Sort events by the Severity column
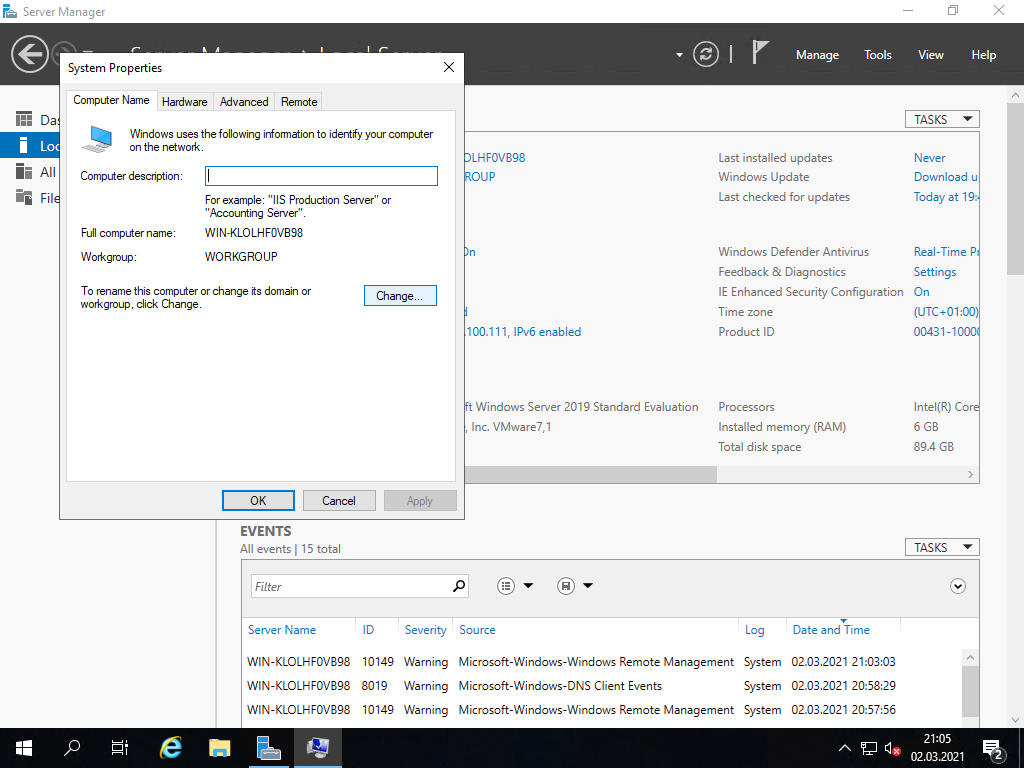Image resolution: width=1024 pixels, height=768 pixels. point(425,630)
